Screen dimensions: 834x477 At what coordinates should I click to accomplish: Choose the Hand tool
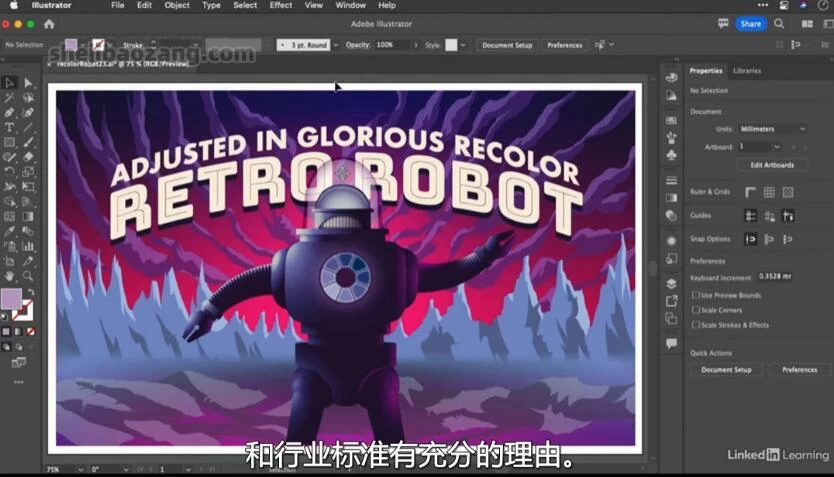(9, 276)
